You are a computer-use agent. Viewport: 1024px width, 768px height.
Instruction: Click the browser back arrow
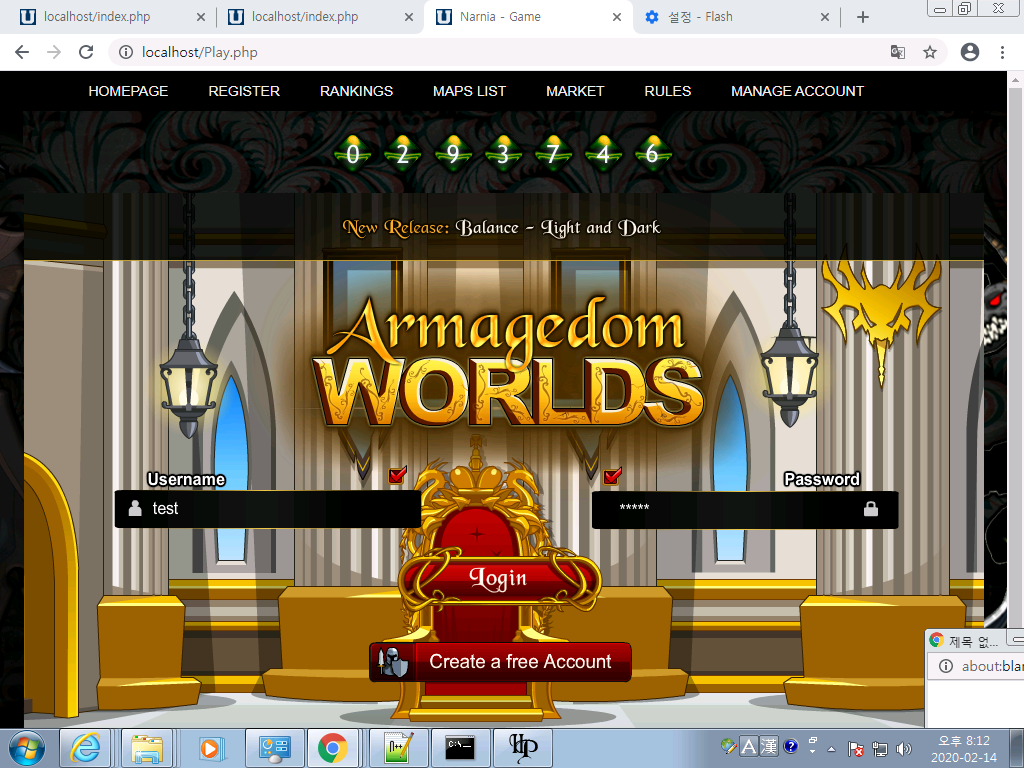point(22,52)
